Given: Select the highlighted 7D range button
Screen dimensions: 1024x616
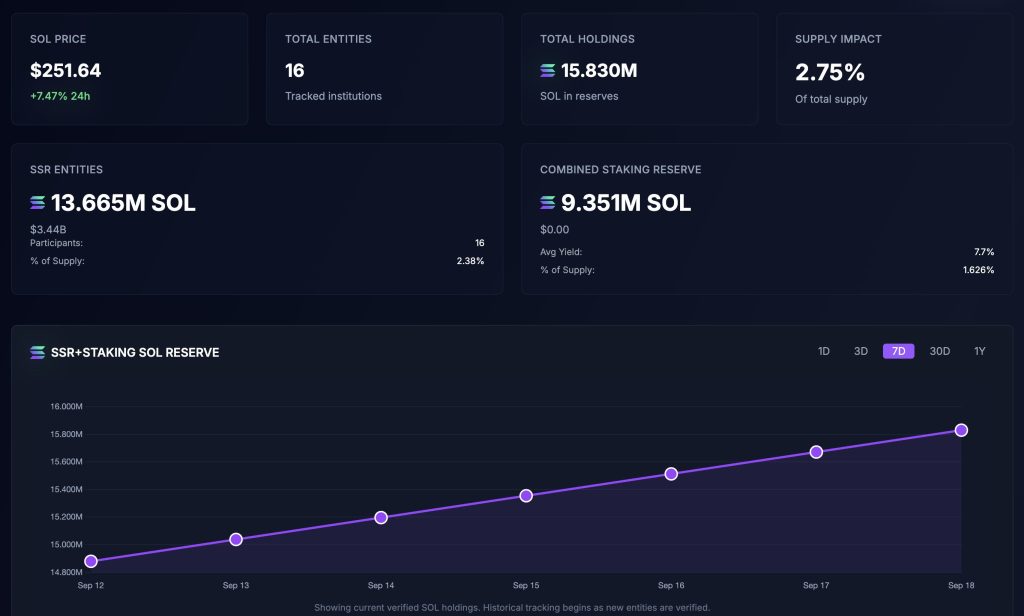Looking at the screenshot, I should [x=898, y=351].
